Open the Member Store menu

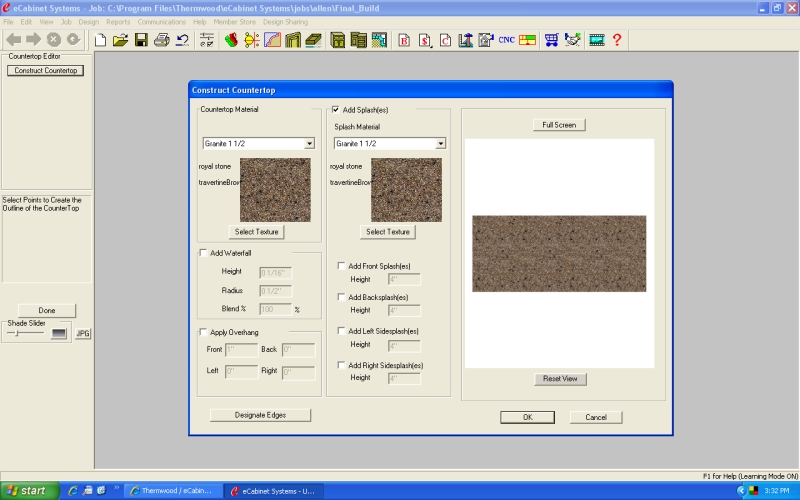tap(235, 22)
